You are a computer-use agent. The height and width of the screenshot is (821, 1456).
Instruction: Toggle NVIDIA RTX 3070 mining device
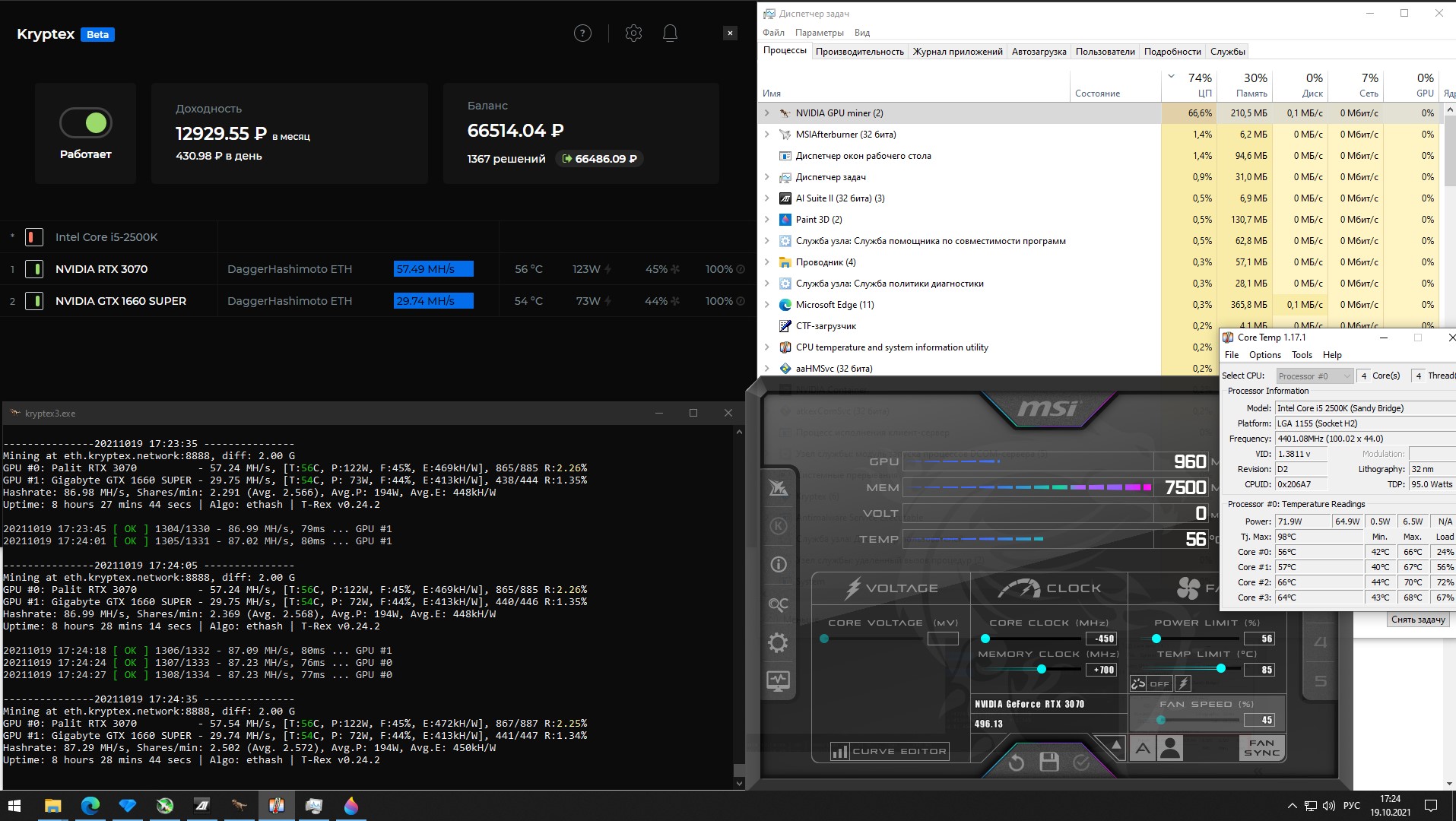[x=33, y=269]
